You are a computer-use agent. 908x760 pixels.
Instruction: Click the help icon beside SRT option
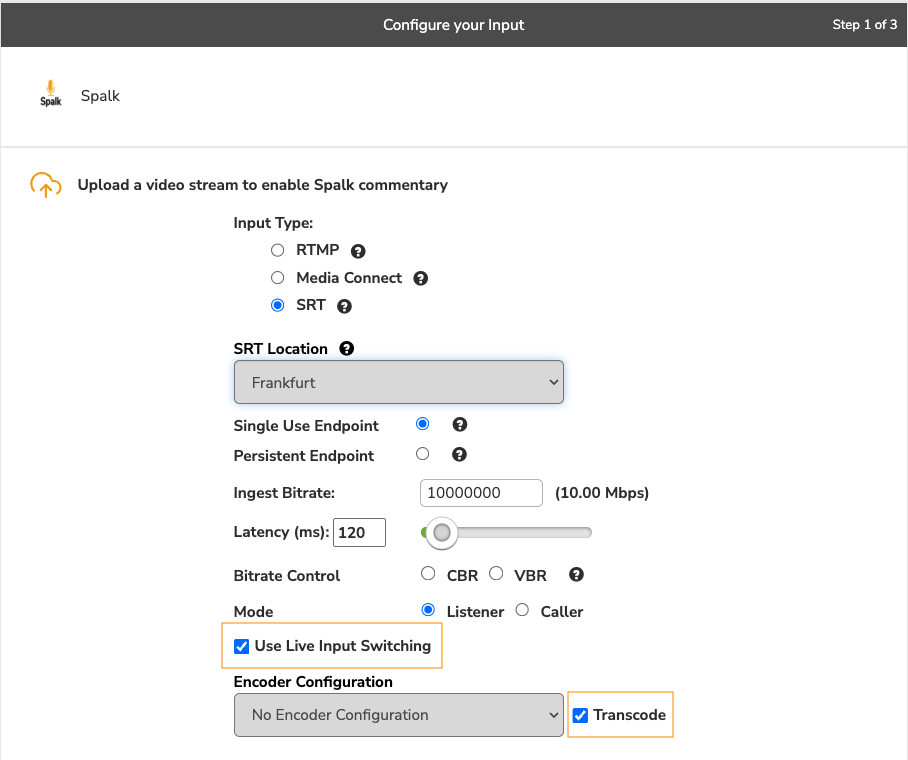point(345,307)
